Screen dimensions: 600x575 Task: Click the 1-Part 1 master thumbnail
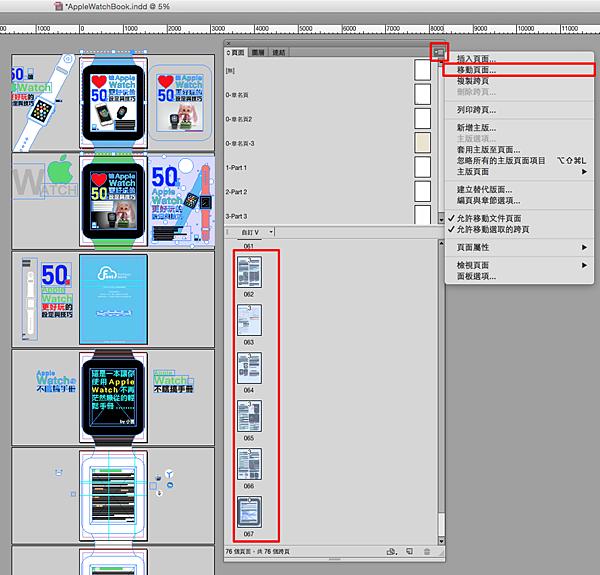[x=422, y=167]
